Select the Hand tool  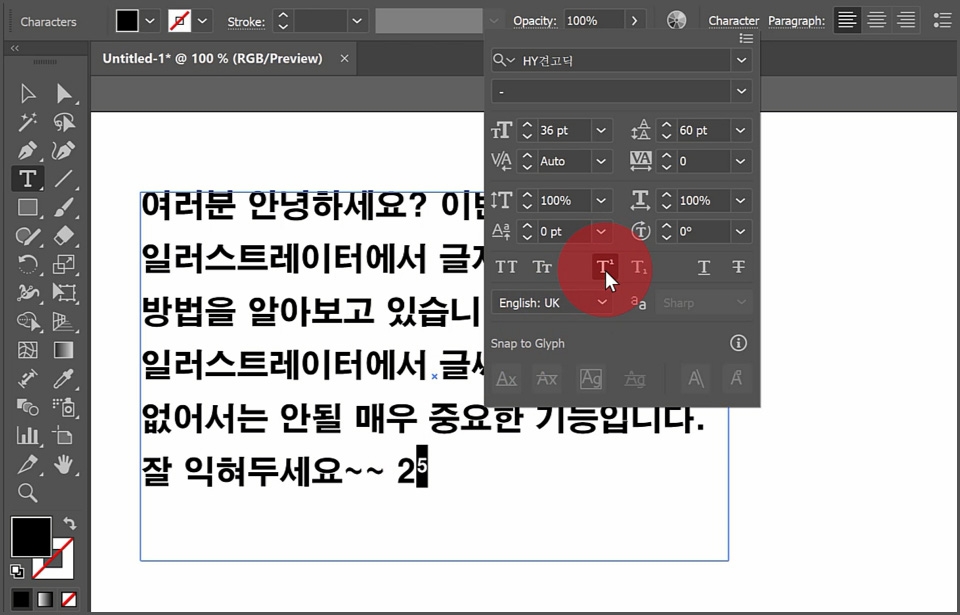tap(64, 464)
